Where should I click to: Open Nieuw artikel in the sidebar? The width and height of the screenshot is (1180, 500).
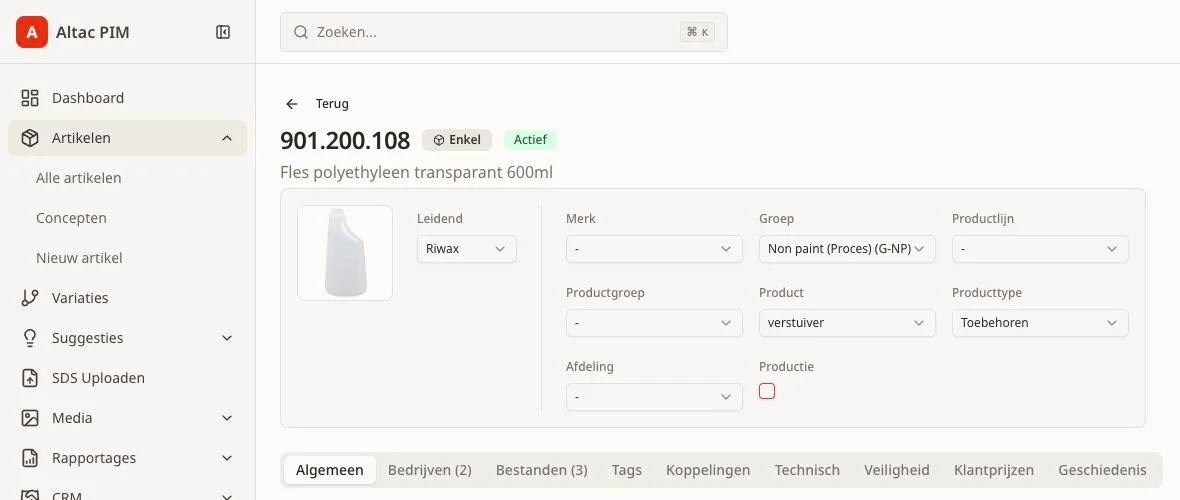click(79, 258)
